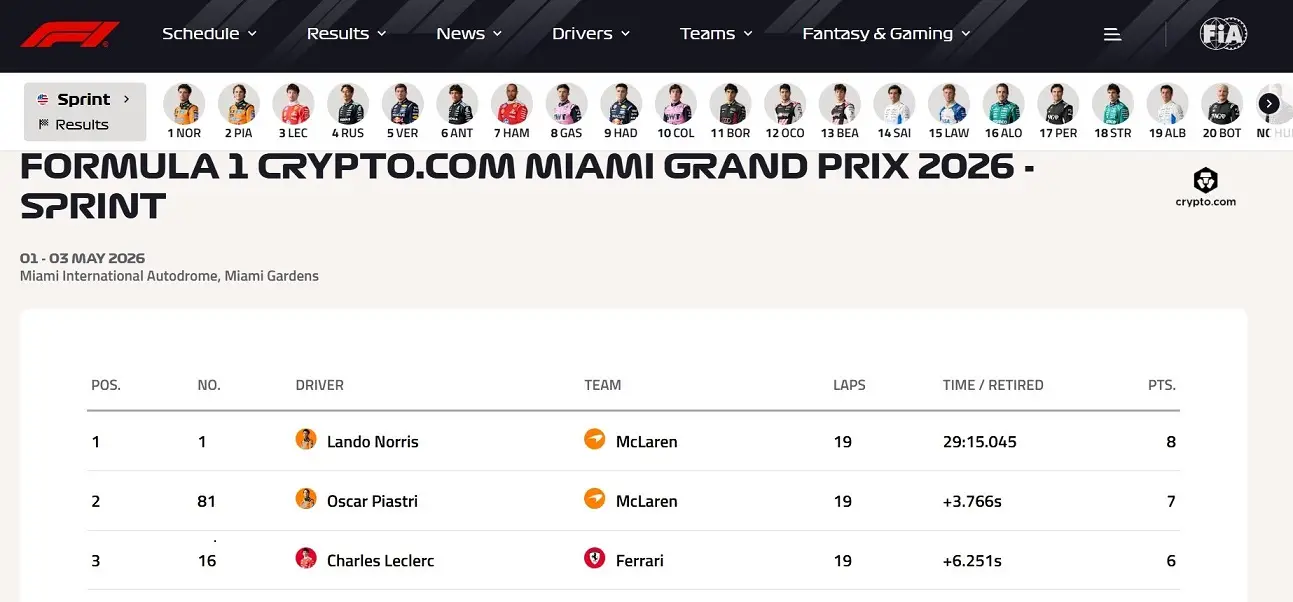Expand the News dropdown menu
The image size is (1293, 602).
click(469, 34)
